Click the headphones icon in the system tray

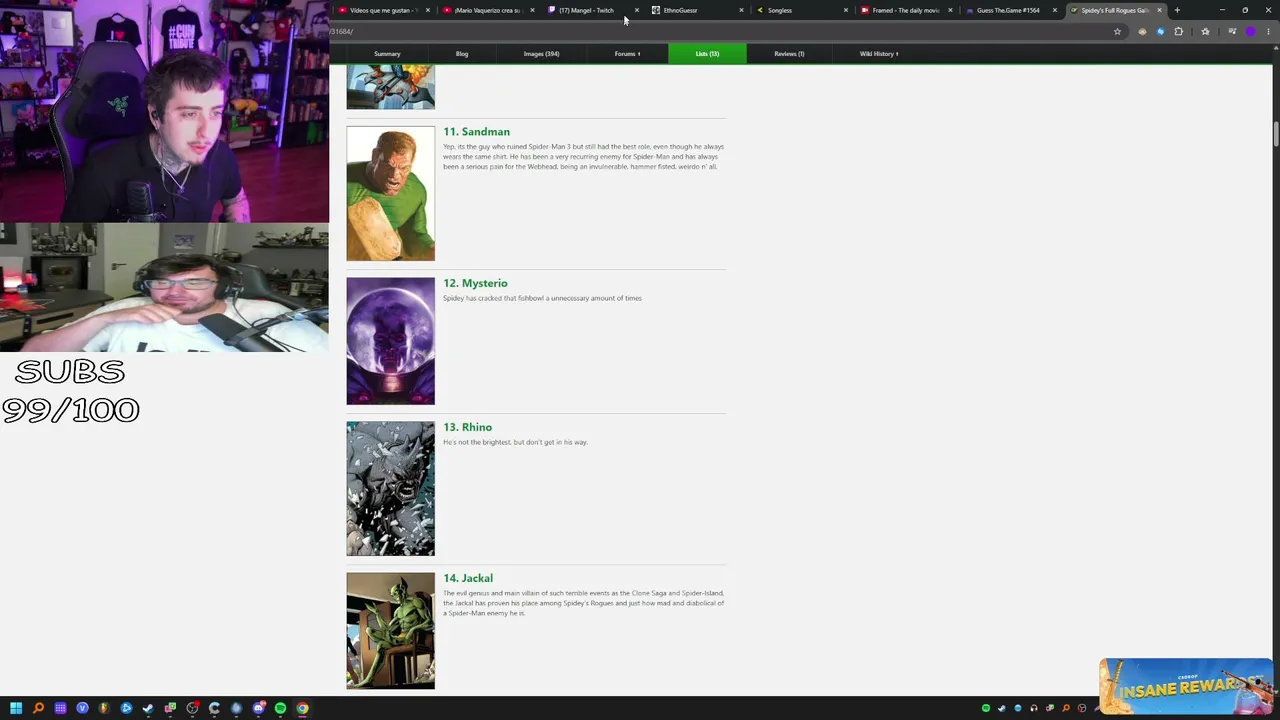coord(1034,708)
